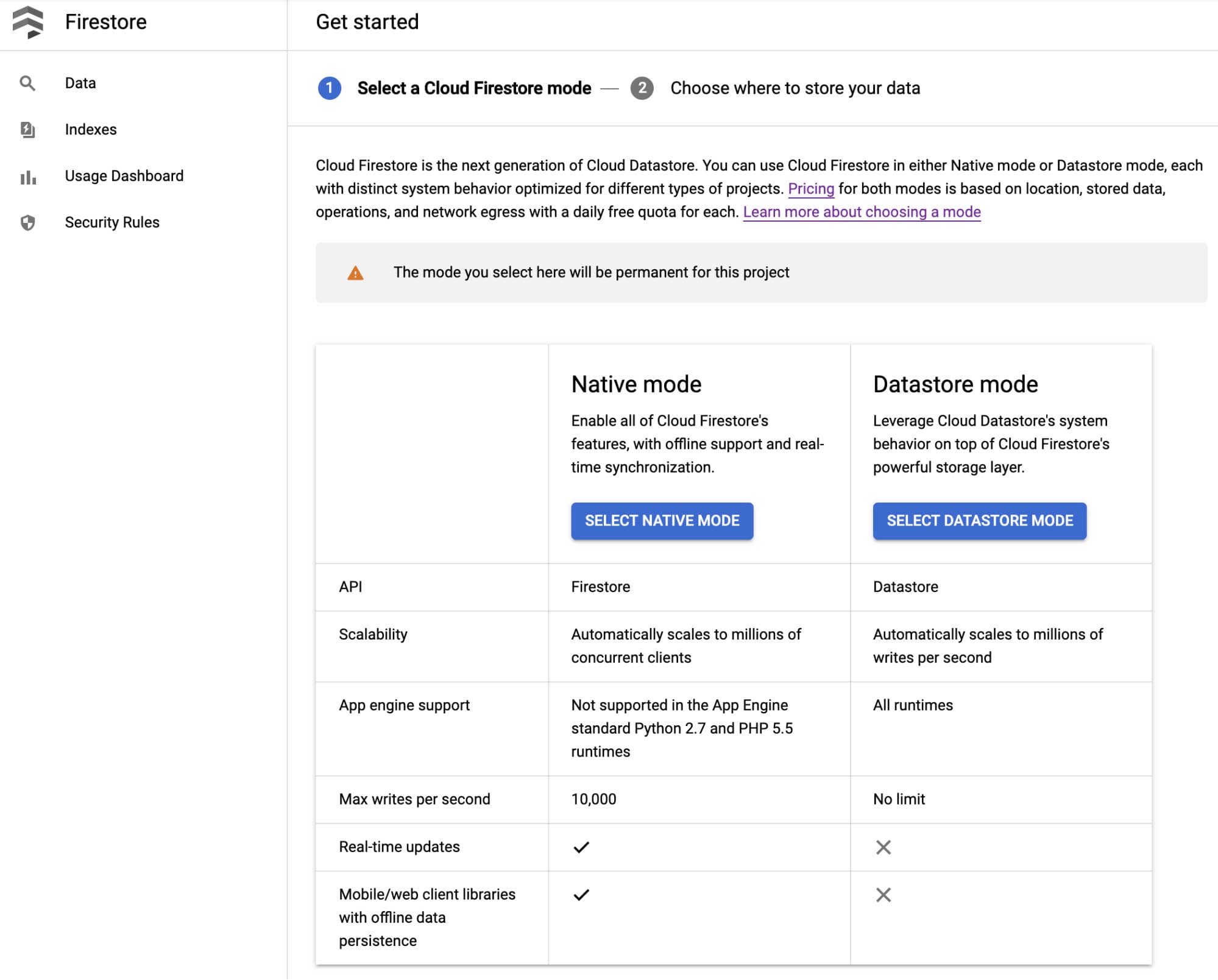
Task: Click the 'All runtimes' cell
Action: 913,705
